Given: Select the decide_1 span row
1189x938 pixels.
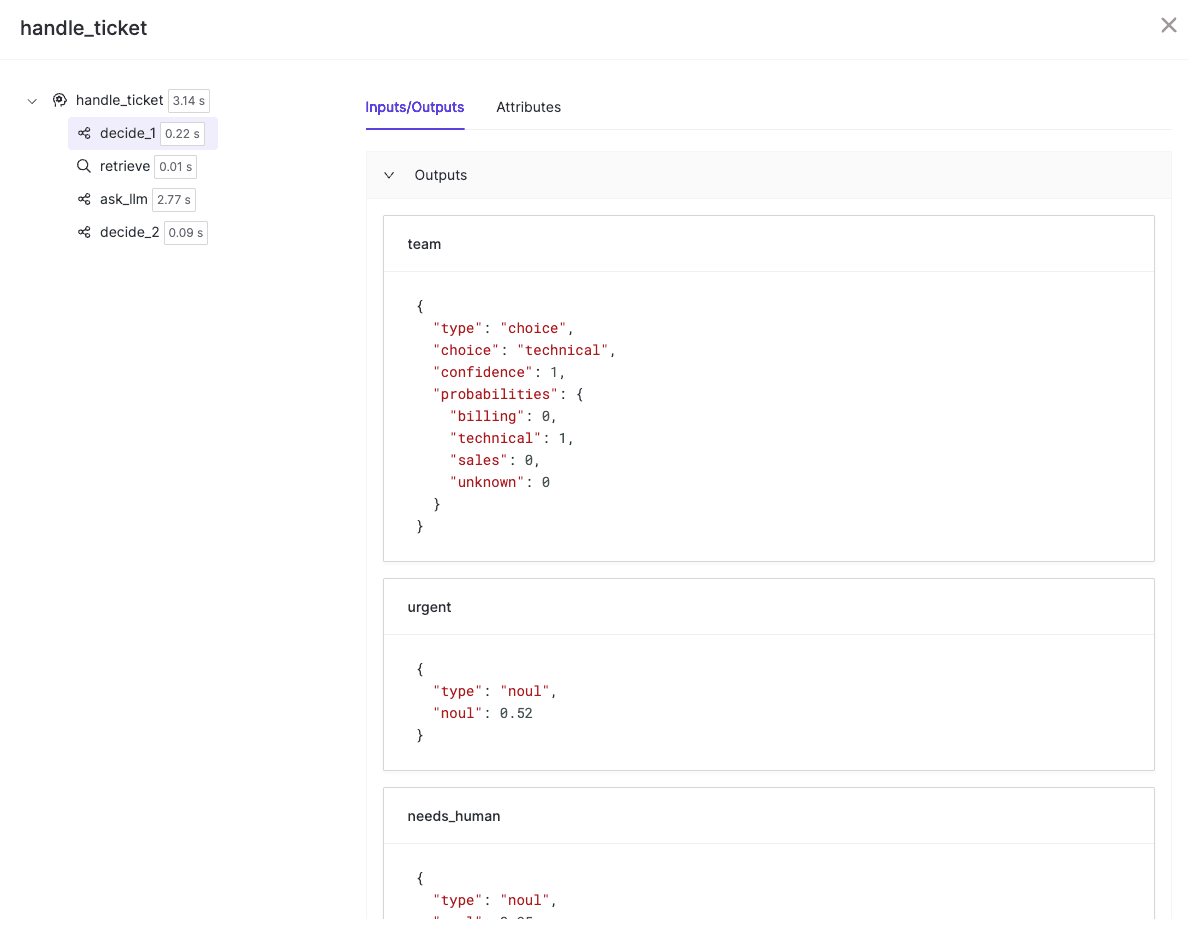Looking at the screenshot, I should click(x=143, y=133).
